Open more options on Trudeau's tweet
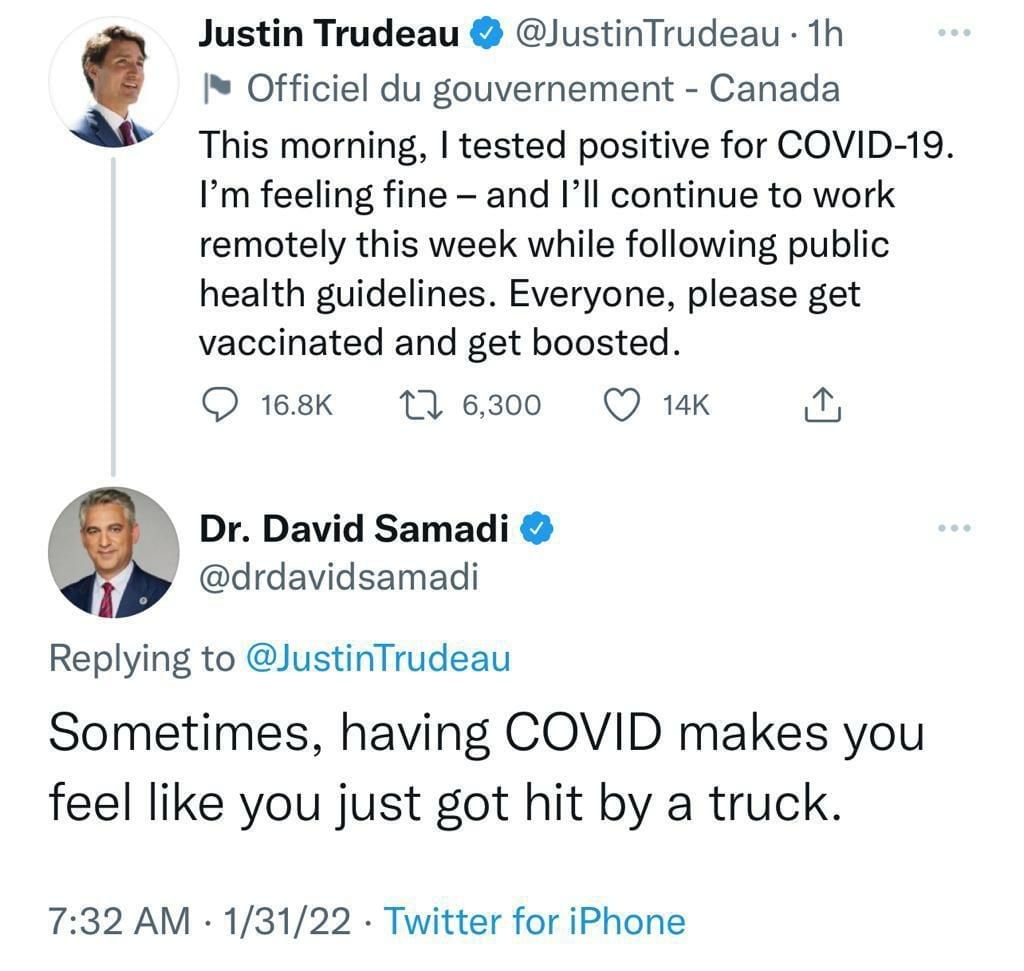Viewport: 1024px width, 971px height. 954,32
